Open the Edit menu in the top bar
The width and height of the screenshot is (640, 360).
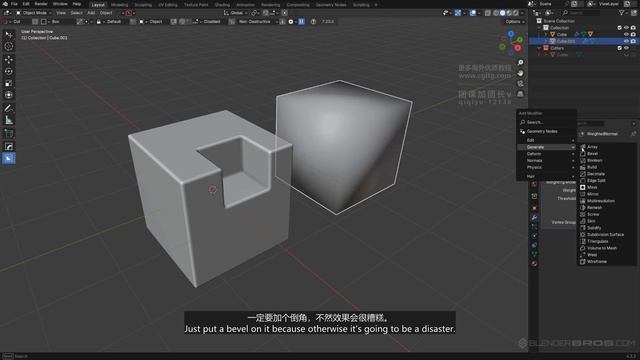coord(26,4)
